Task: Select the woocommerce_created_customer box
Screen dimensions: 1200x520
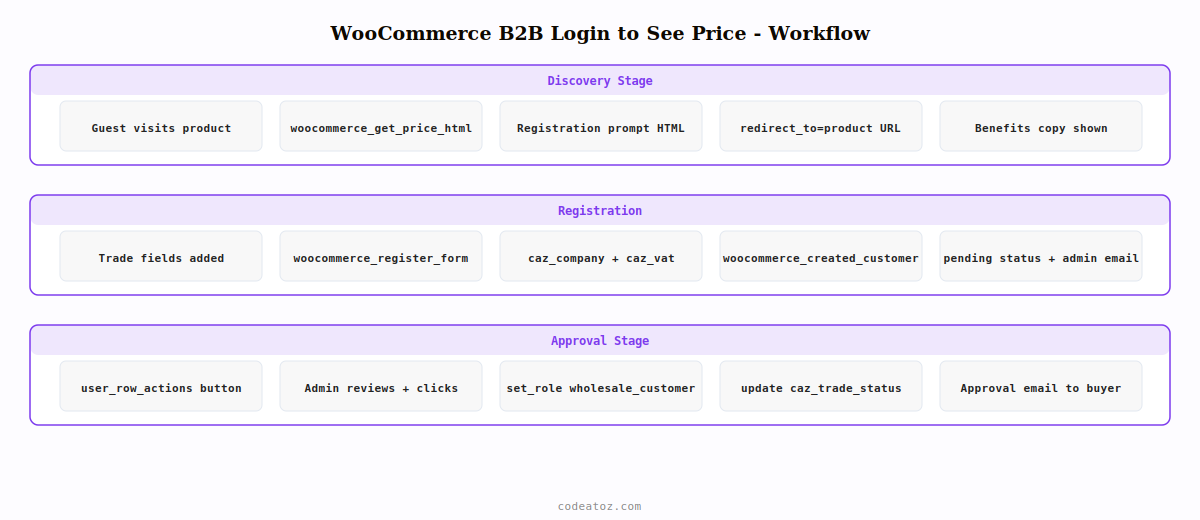Action: 821,256
